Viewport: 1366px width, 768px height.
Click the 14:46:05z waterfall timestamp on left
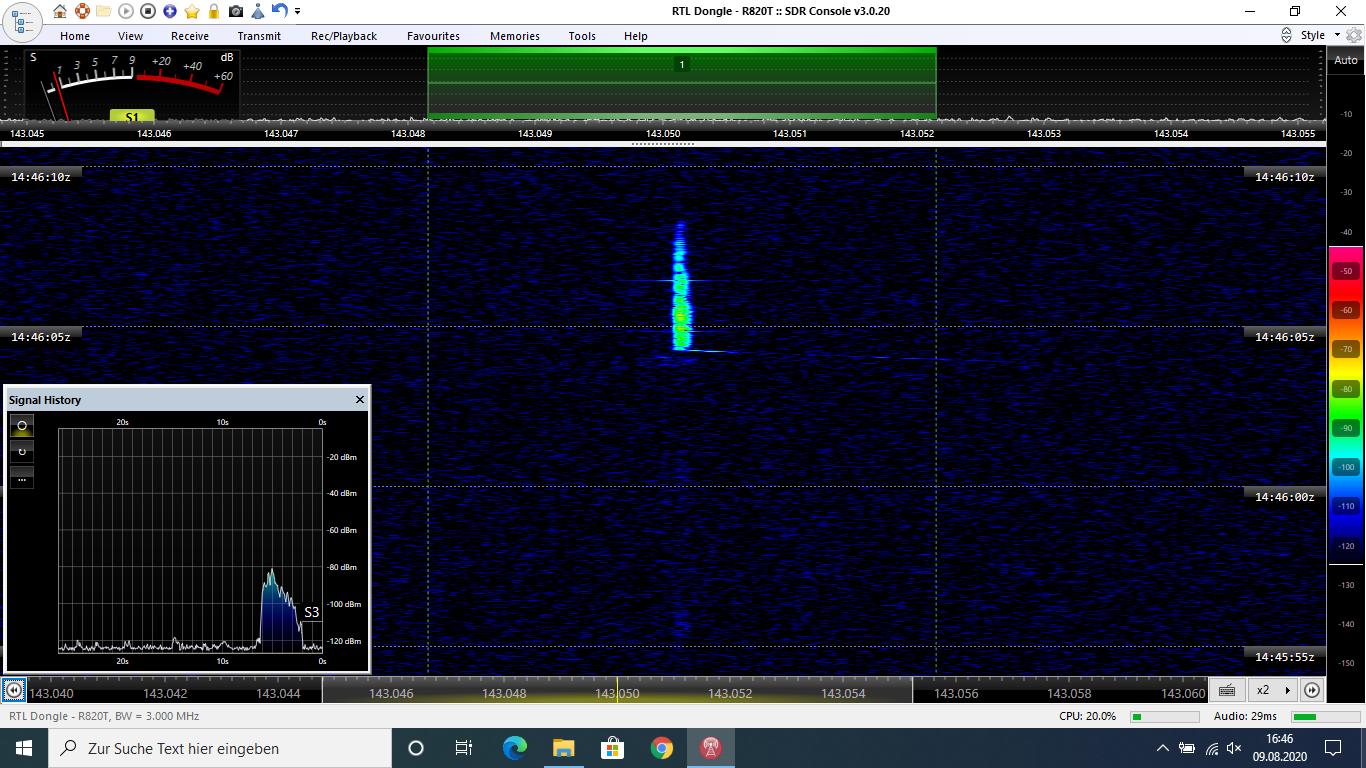click(41, 337)
